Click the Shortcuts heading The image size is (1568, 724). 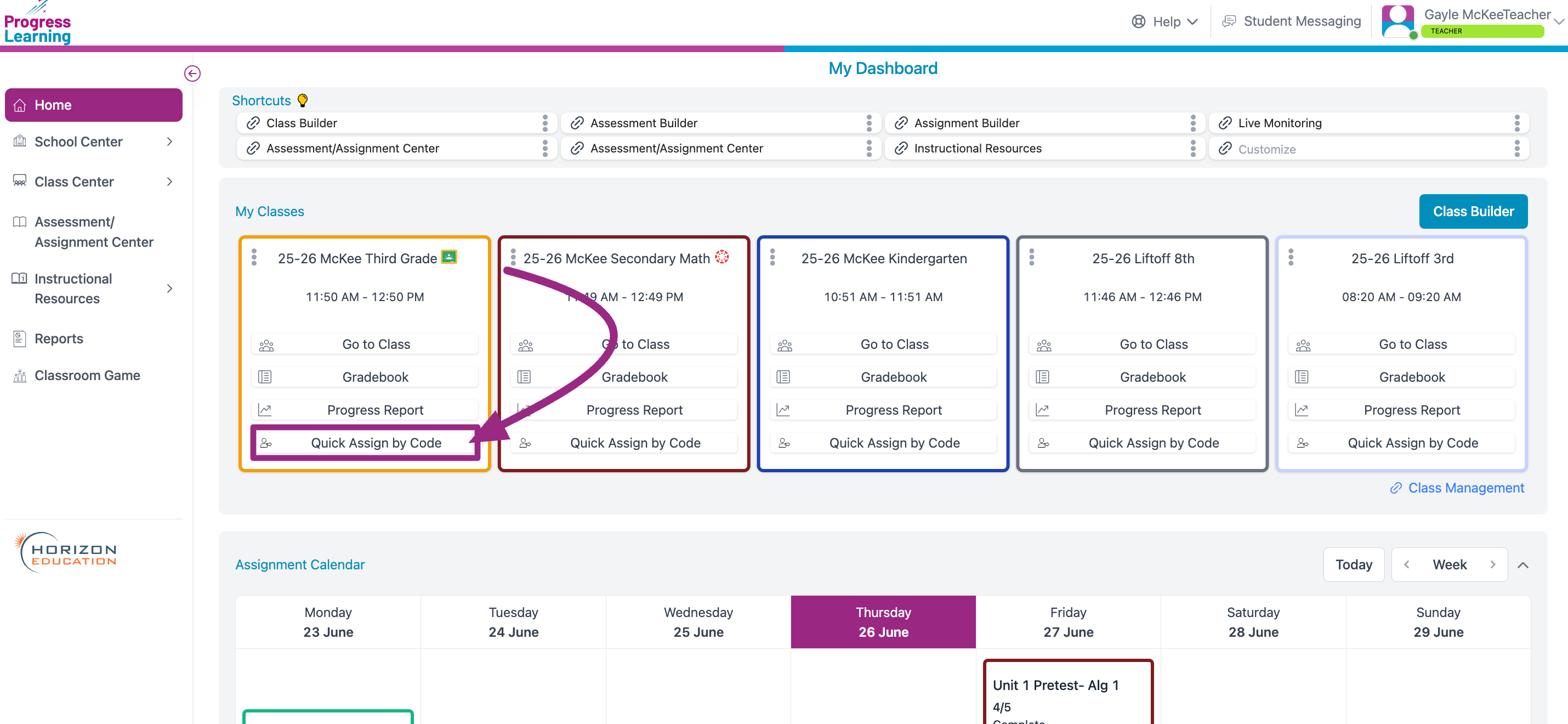coord(261,100)
